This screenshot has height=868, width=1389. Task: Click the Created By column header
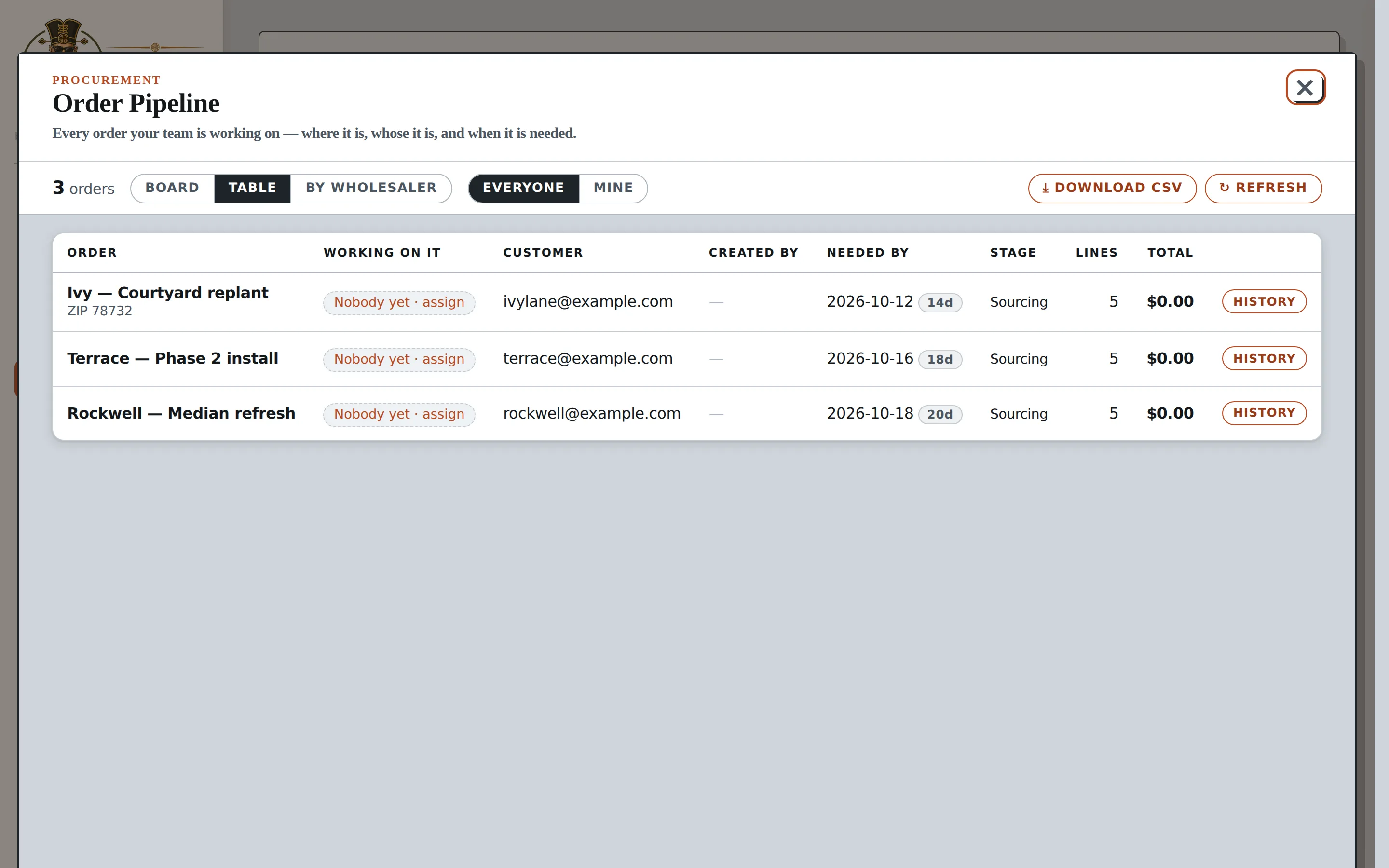753,253
